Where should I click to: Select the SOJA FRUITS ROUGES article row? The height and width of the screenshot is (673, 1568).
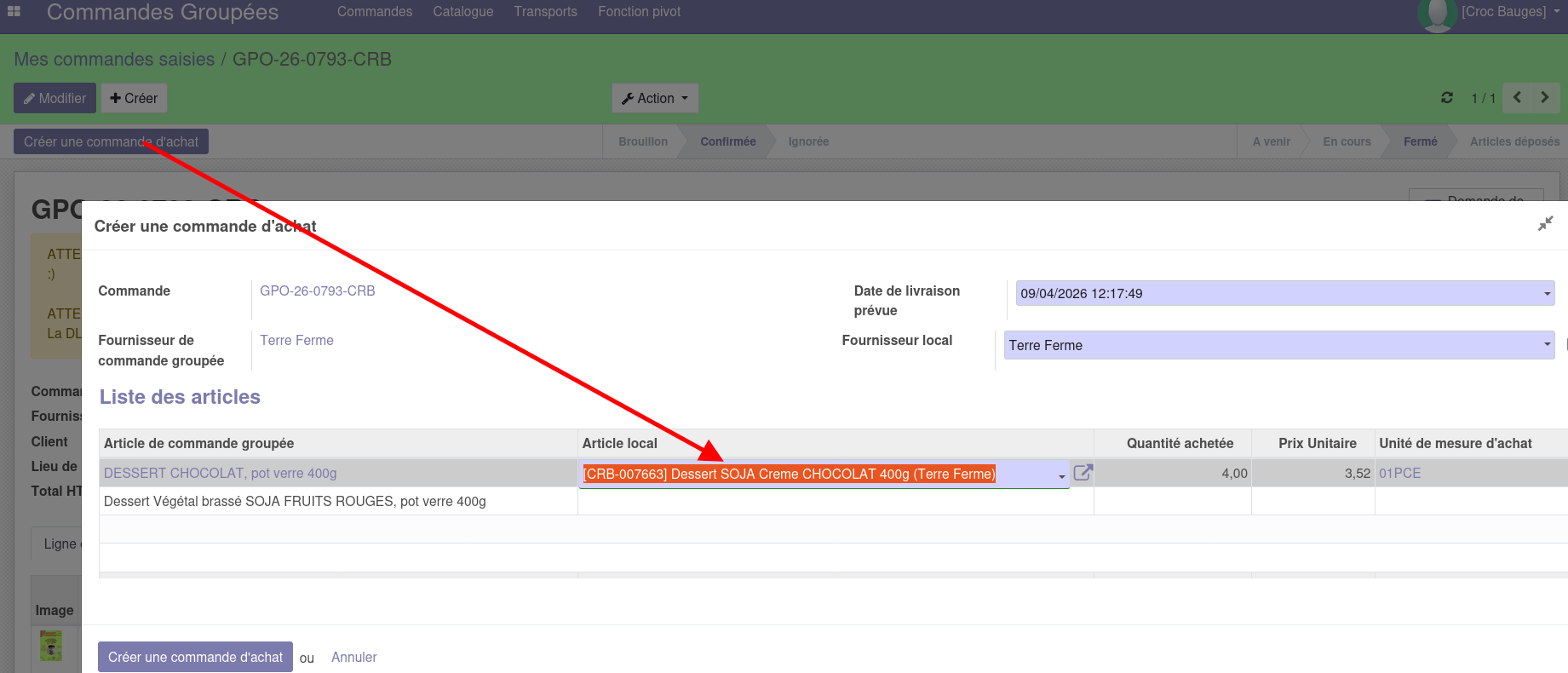[295, 501]
